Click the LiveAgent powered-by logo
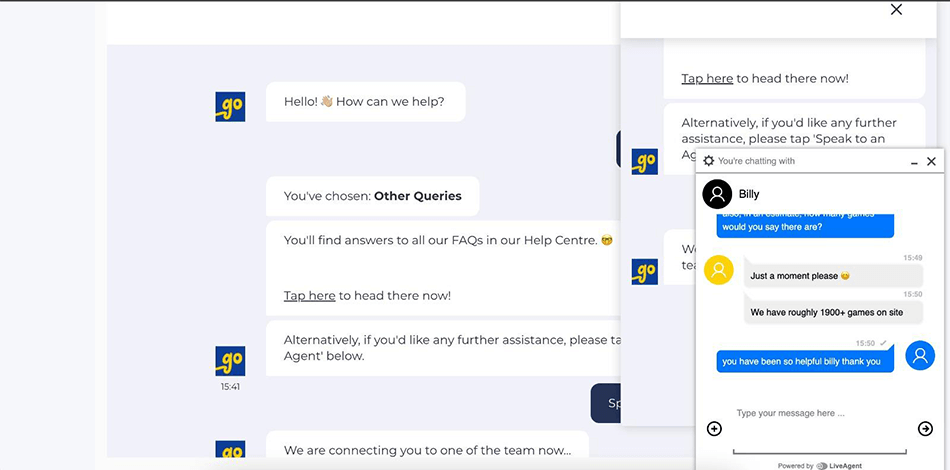Viewport: 950px width, 470px height. 838,465
